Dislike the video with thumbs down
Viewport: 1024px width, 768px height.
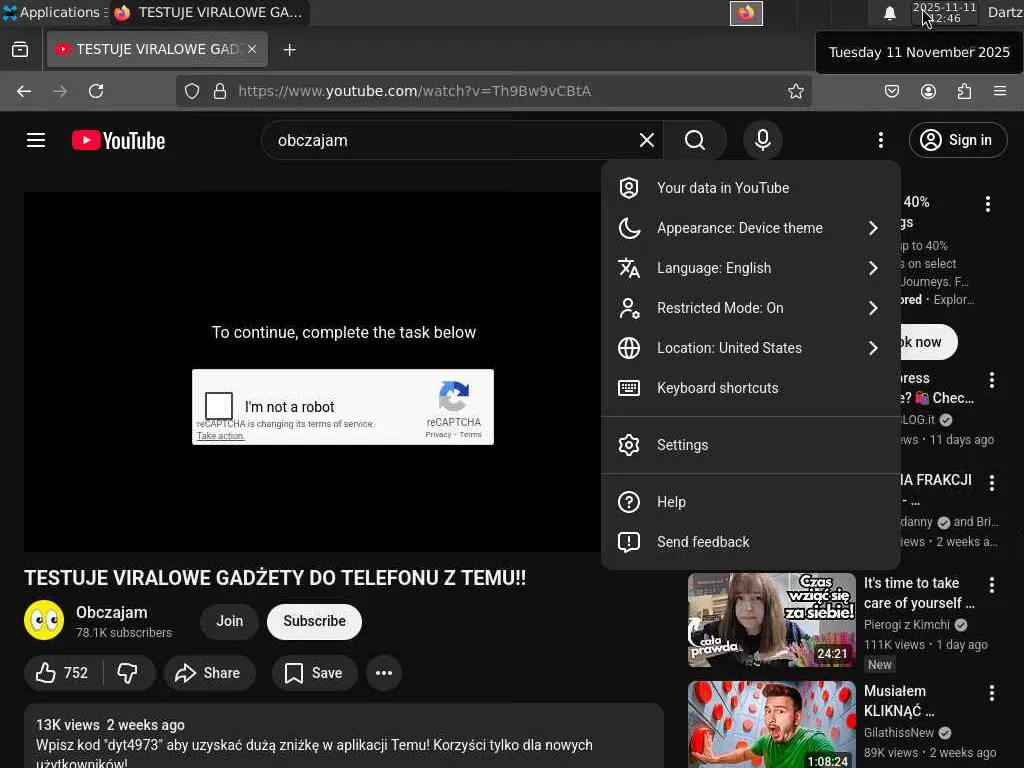coord(128,673)
